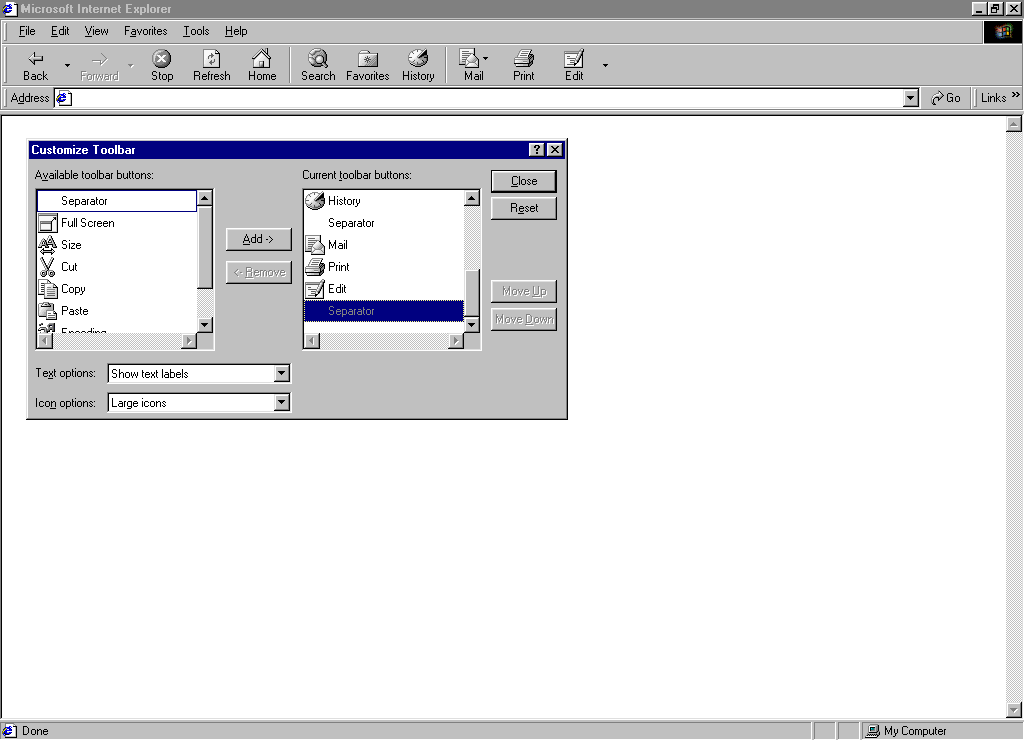Click the Forward toolbar button
1024x740 pixels.
tap(99, 65)
